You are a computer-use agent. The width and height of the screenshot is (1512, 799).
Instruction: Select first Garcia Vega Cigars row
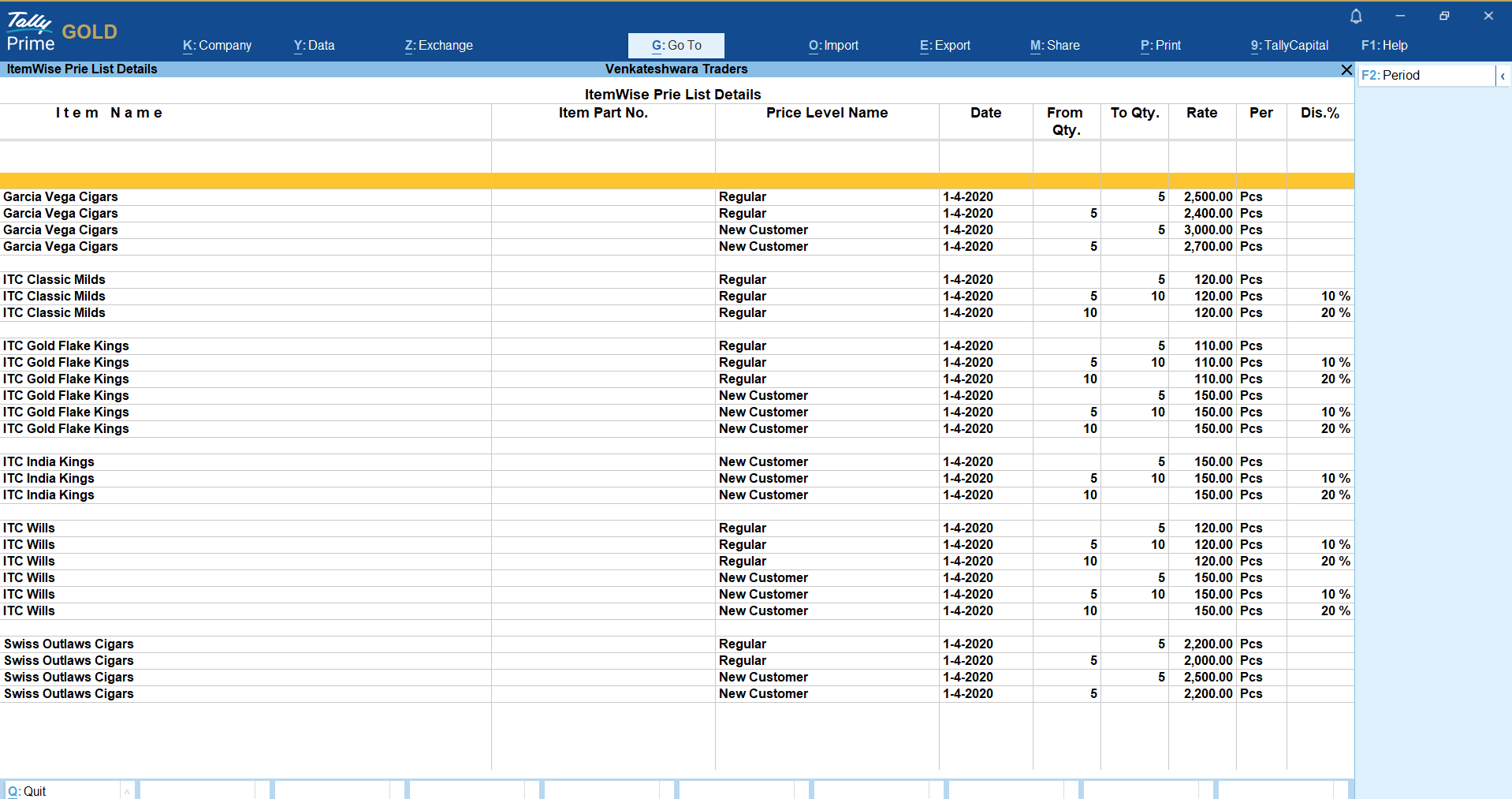click(61, 197)
